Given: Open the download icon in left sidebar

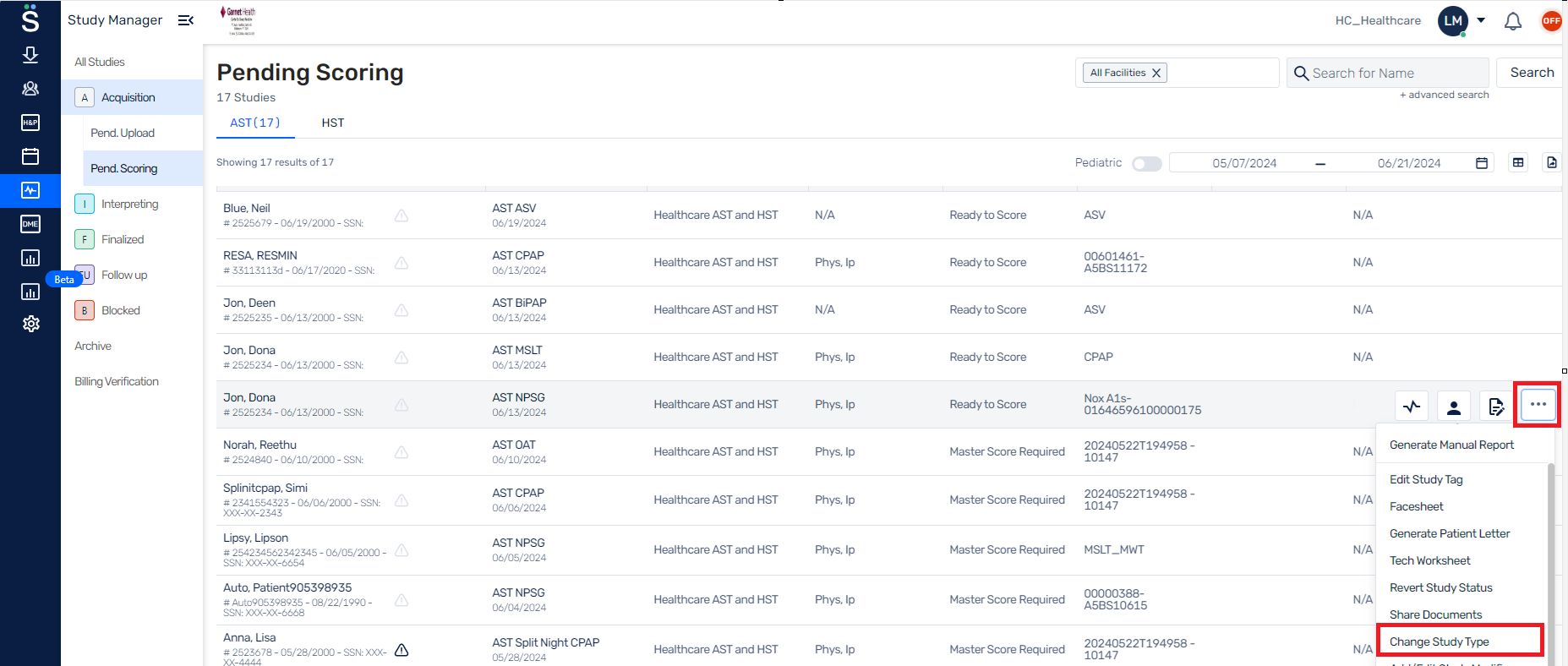Looking at the screenshot, I should pyautogui.click(x=30, y=55).
